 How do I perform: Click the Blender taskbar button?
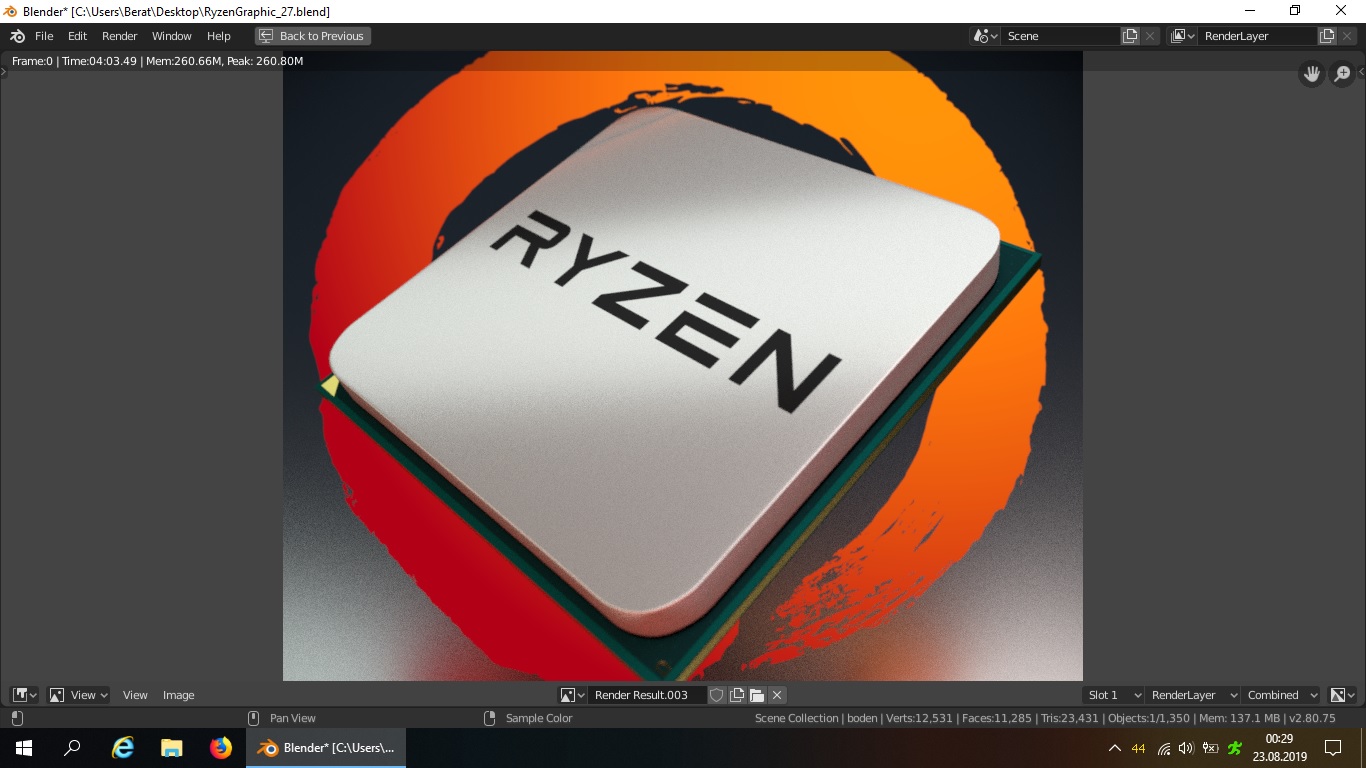tap(326, 748)
